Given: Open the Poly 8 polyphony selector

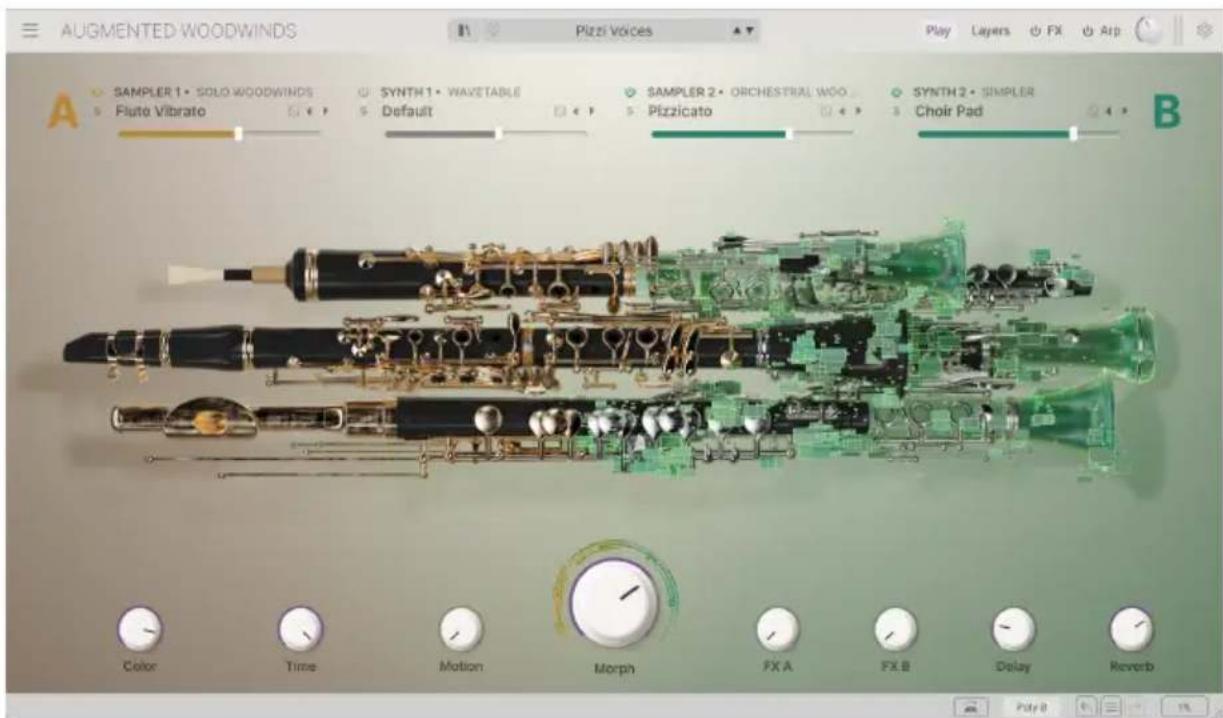Looking at the screenshot, I should 1031,705.
